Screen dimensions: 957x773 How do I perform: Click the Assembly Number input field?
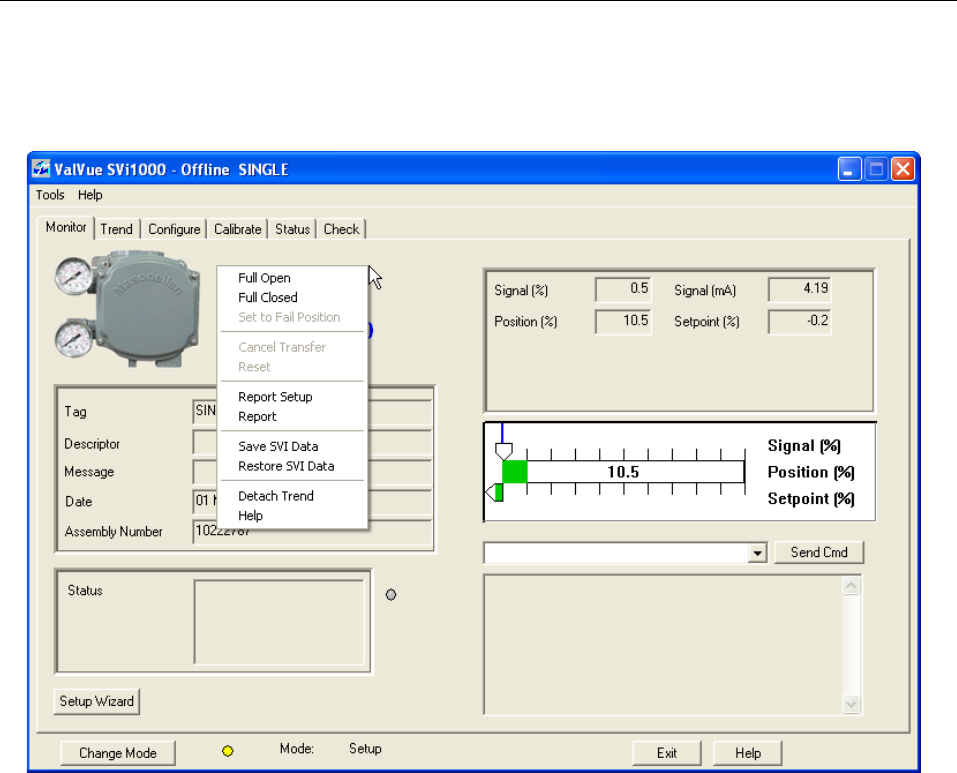pos(312,531)
